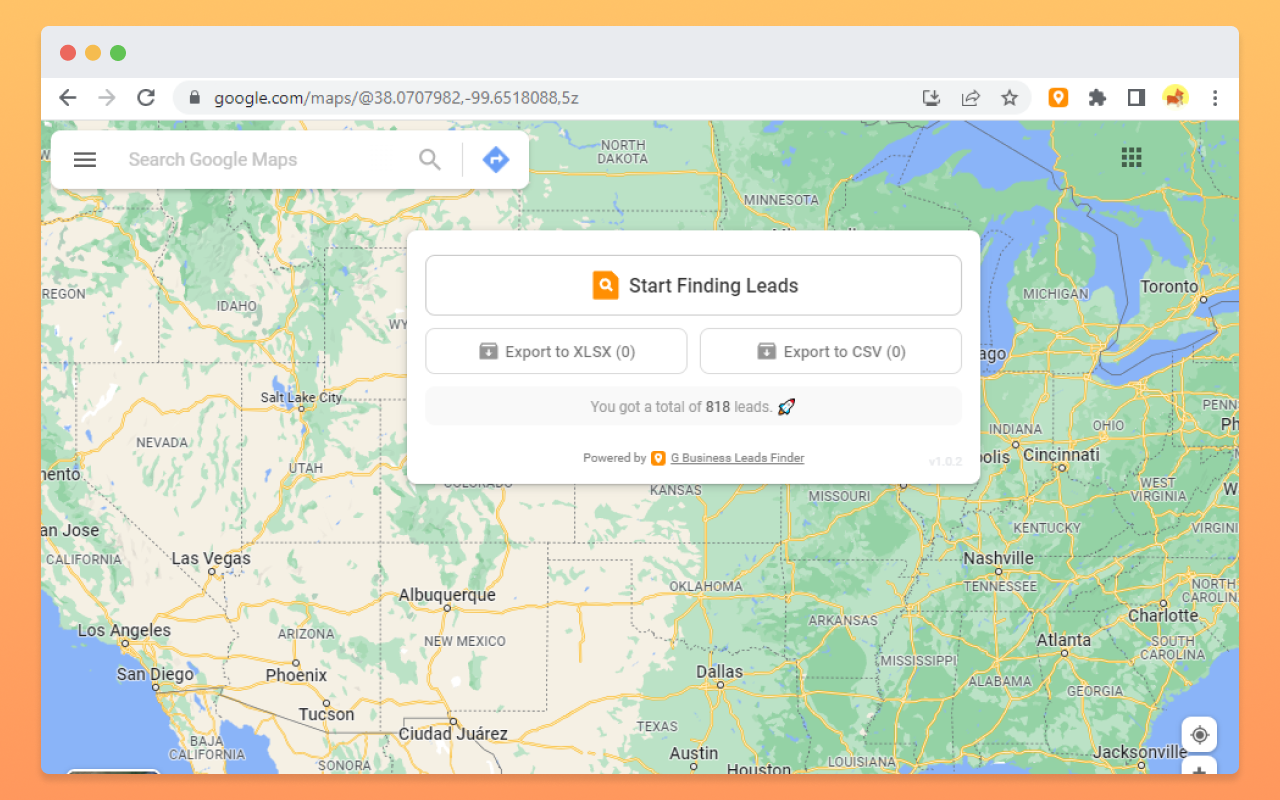Click the MINNESOTA state label

tap(781, 200)
